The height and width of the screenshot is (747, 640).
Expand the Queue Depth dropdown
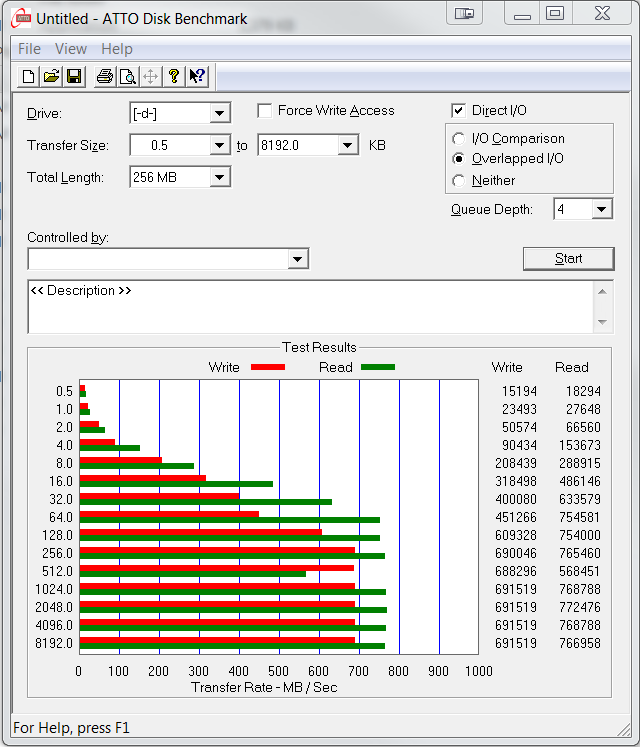[x=601, y=209]
